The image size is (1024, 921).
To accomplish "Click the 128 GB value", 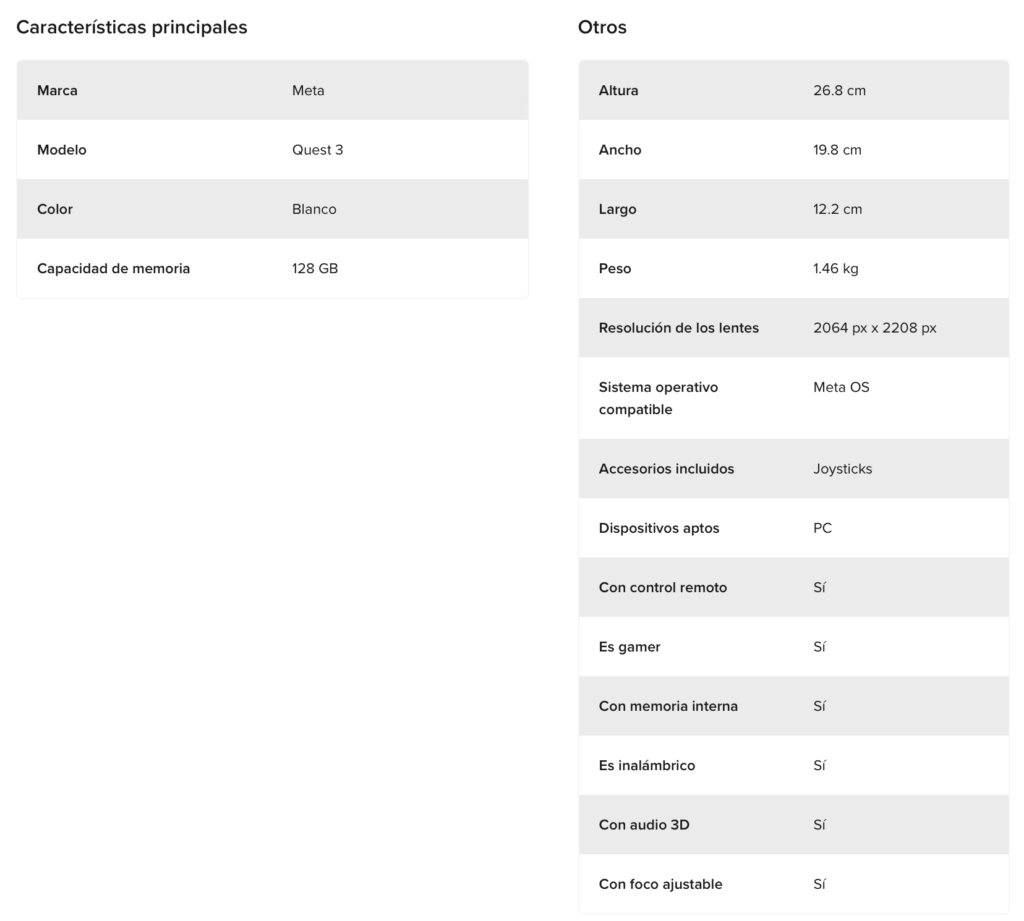I will click(x=315, y=269).
